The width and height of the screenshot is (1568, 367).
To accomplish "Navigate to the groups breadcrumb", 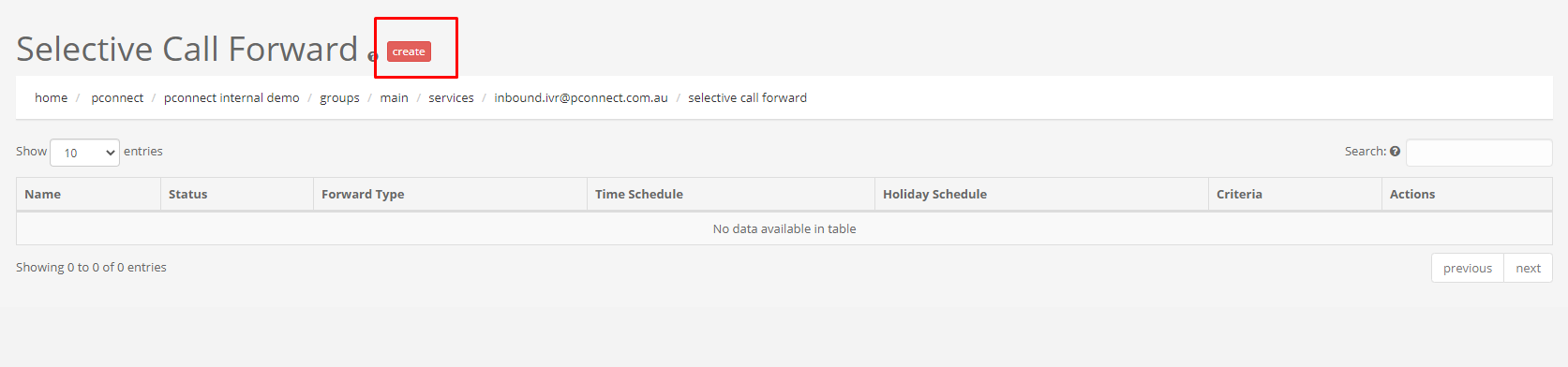I will (x=339, y=97).
